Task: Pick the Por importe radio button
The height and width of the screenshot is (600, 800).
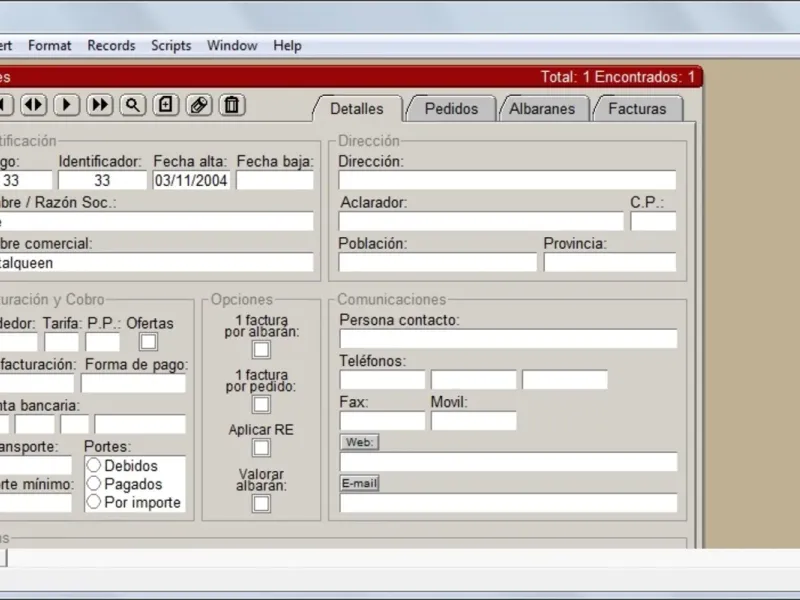Action: [x=94, y=502]
